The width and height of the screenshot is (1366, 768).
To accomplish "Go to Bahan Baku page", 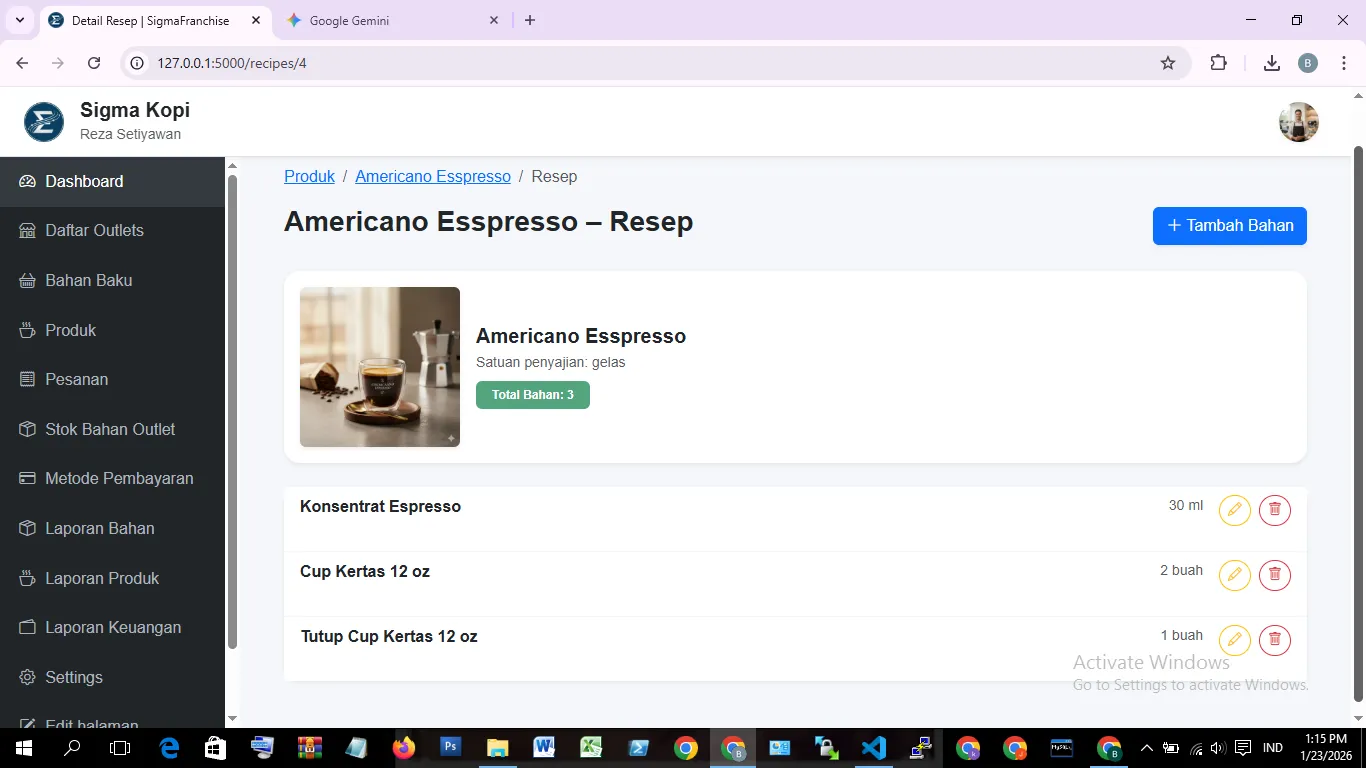I will [112, 281].
